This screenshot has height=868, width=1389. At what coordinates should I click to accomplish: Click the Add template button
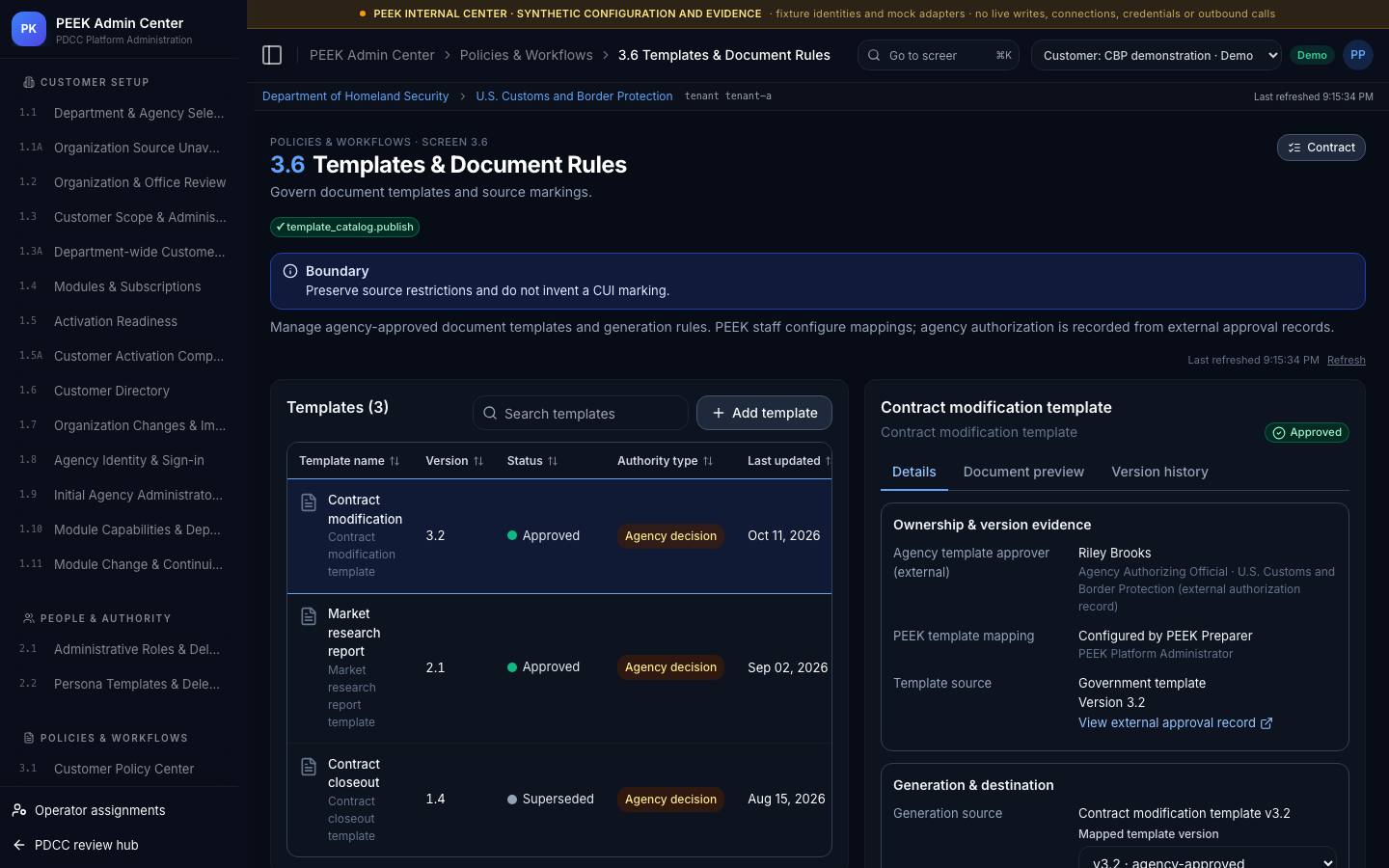[x=764, y=413]
